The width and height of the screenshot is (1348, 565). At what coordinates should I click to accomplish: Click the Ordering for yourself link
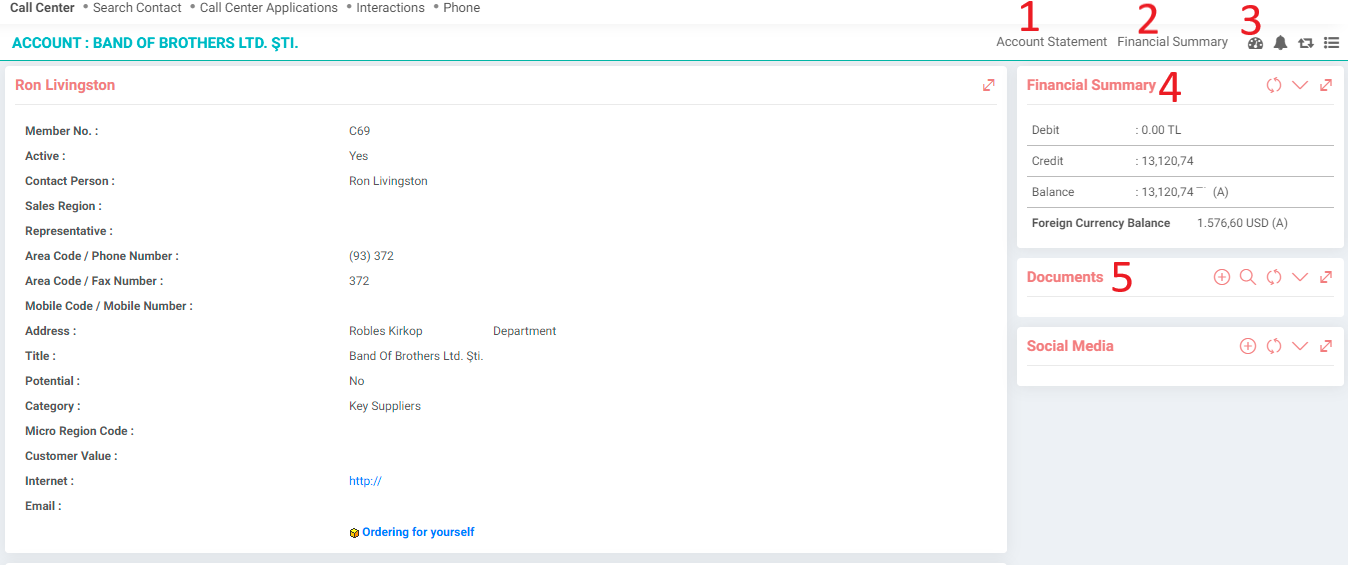point(418,532)
